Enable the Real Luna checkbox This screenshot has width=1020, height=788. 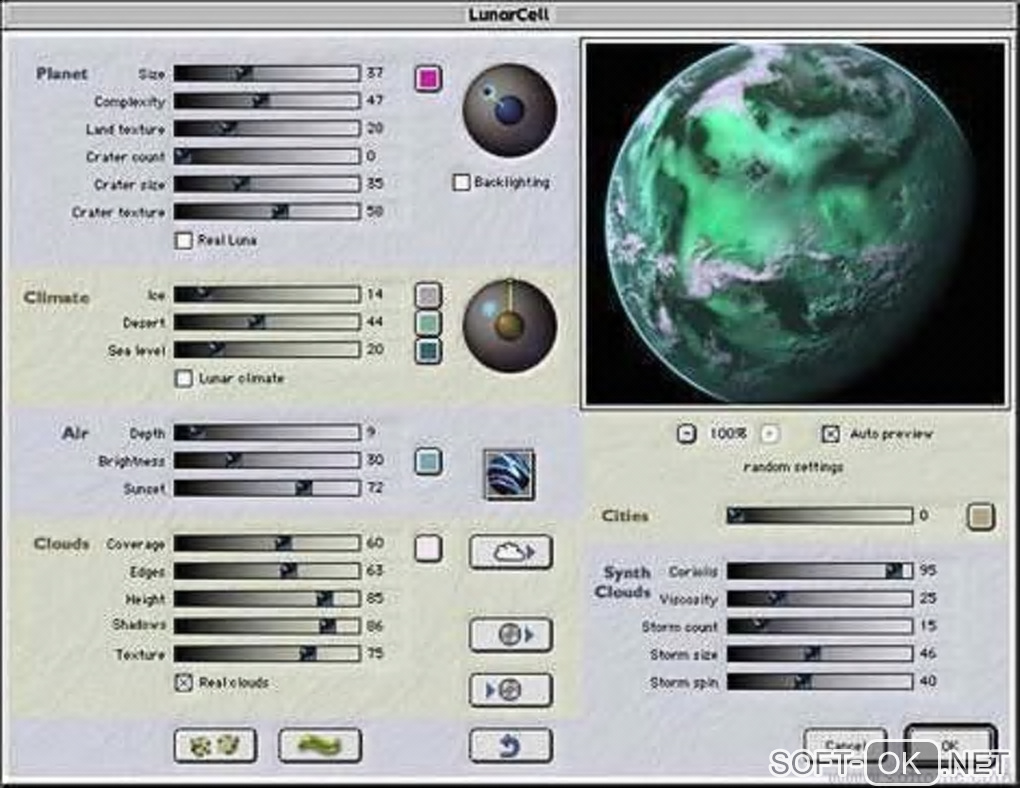click(183, 240)
